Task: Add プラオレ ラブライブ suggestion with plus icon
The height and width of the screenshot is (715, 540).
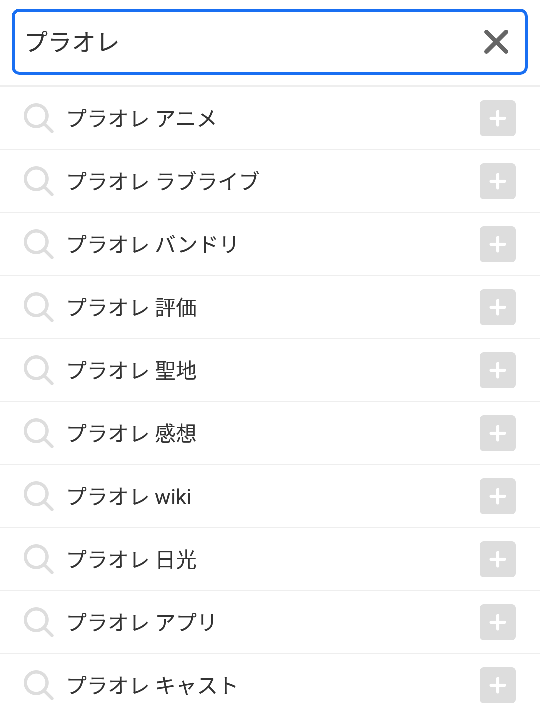Action: point(498,181)
